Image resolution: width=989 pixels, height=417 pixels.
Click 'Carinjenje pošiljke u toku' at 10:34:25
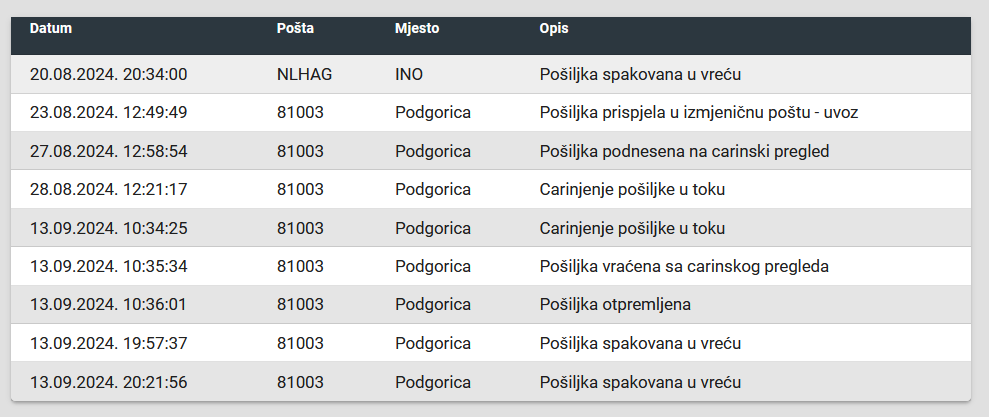click(x=632, y=228)
